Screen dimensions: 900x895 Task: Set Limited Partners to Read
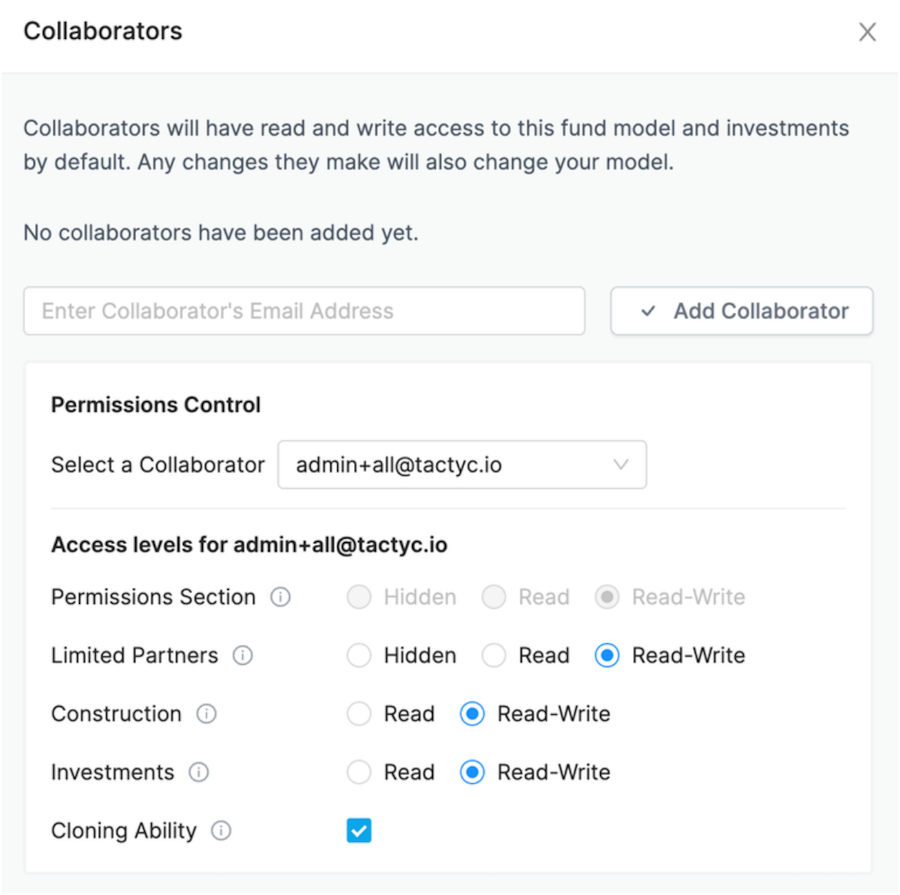(494, 655)
